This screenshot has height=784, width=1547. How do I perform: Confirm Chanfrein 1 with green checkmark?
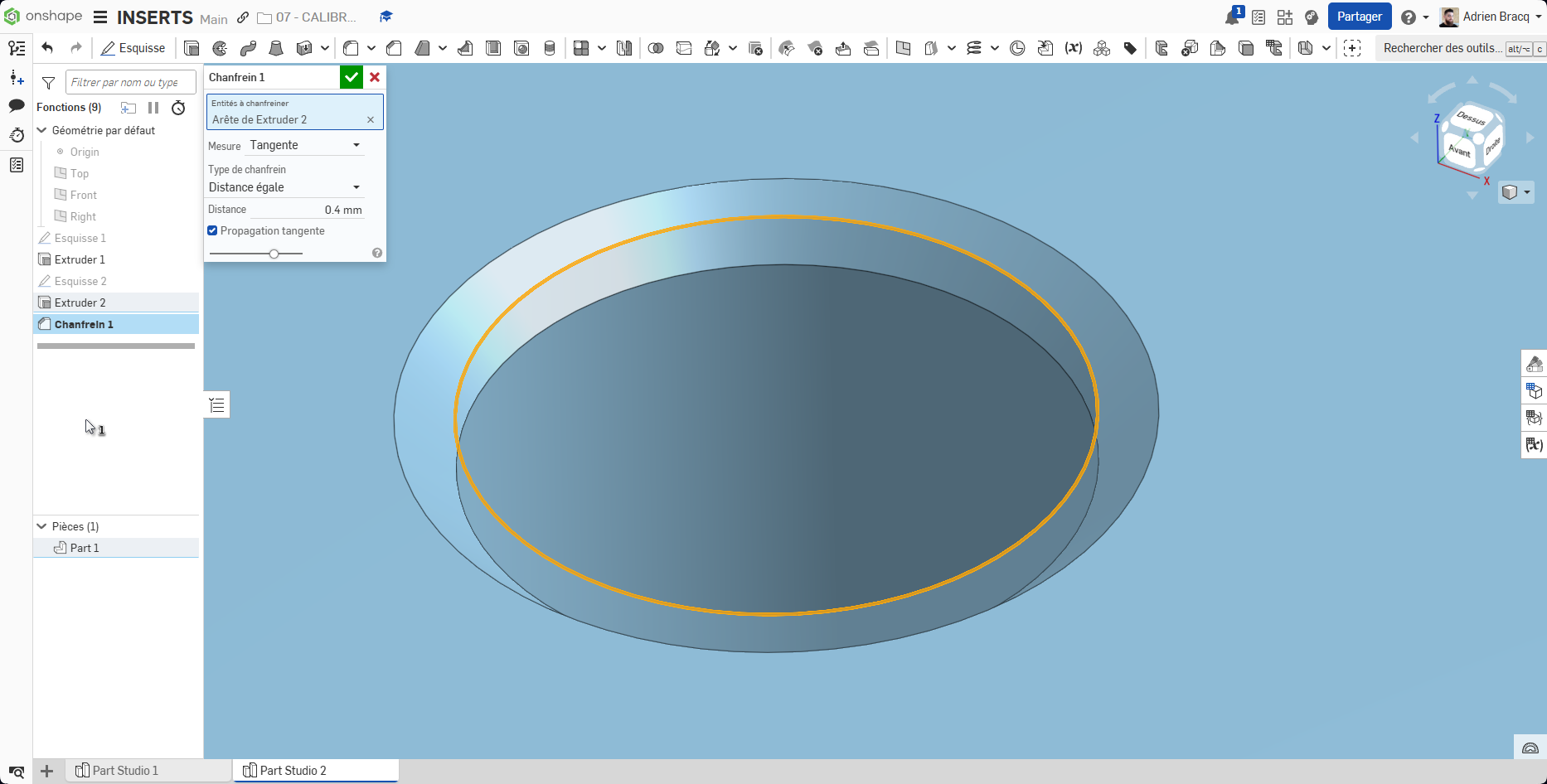(x=352, y=77)
